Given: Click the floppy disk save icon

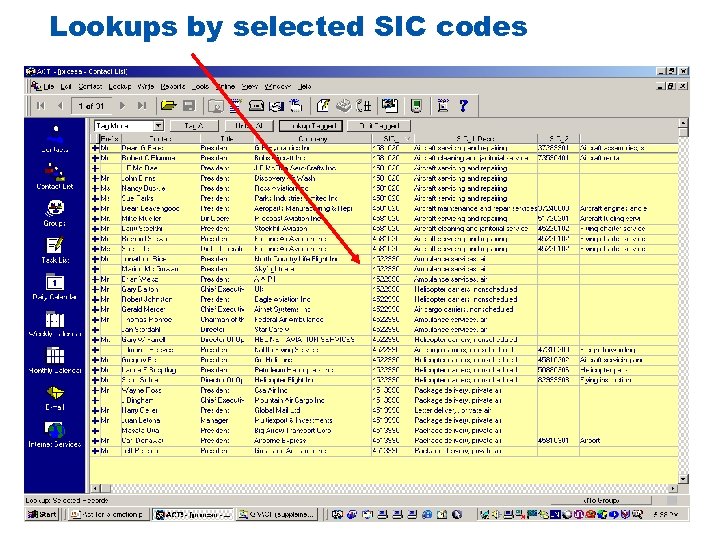Looking at the screenshot, I should [x=189, y=106].
